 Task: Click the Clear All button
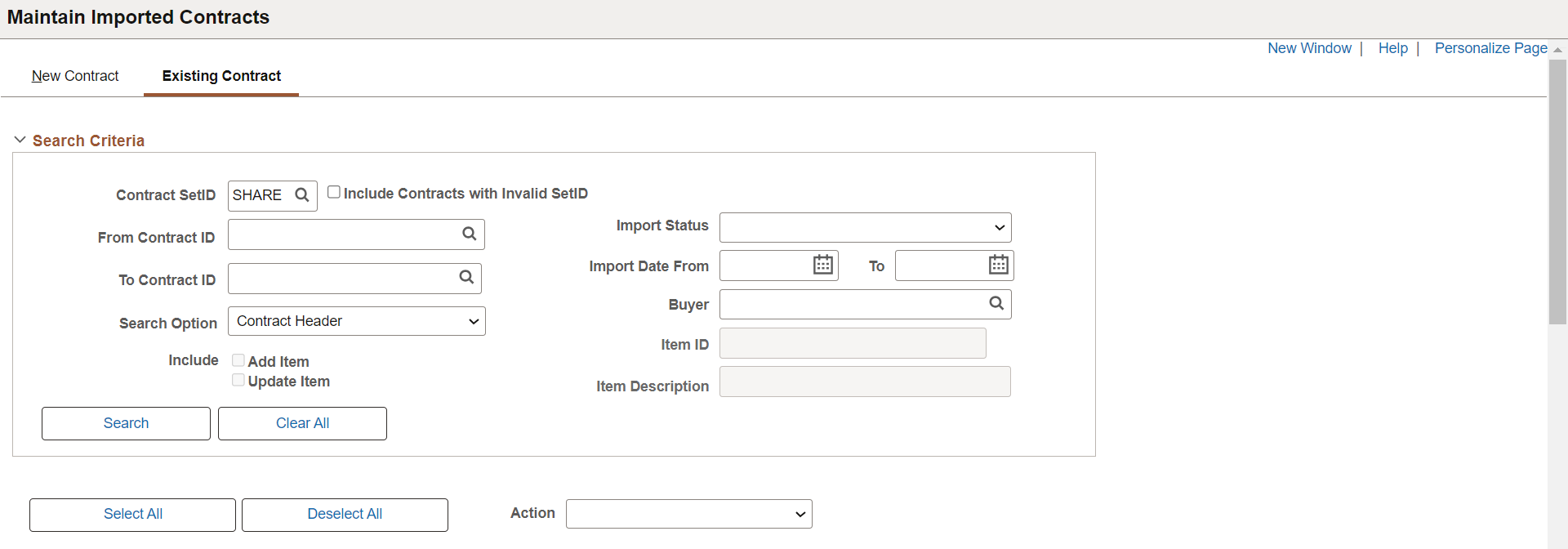pyautogui.click(x=302, y=423)
